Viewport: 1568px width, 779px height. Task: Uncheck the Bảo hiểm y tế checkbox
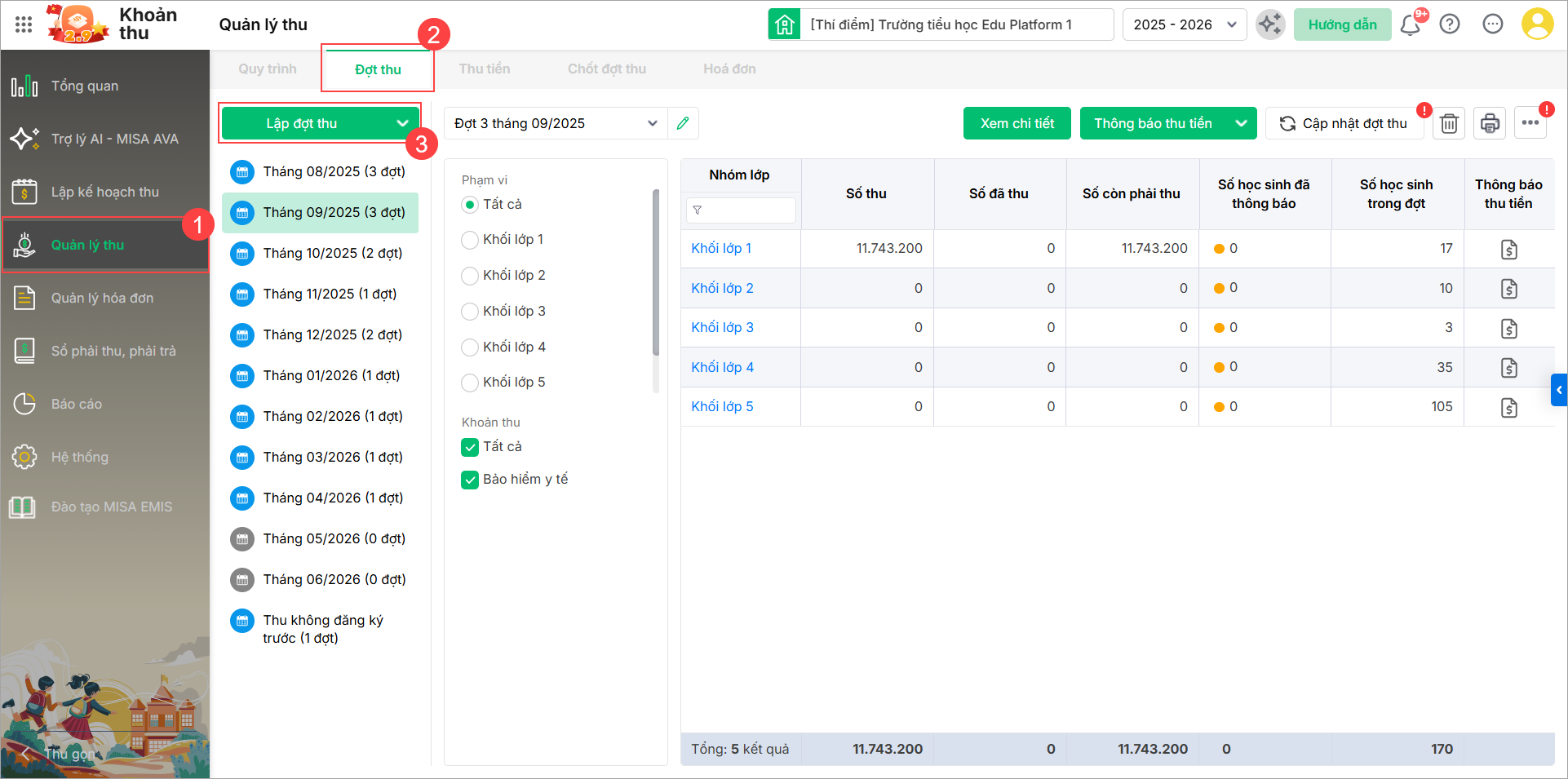point(470,480)
